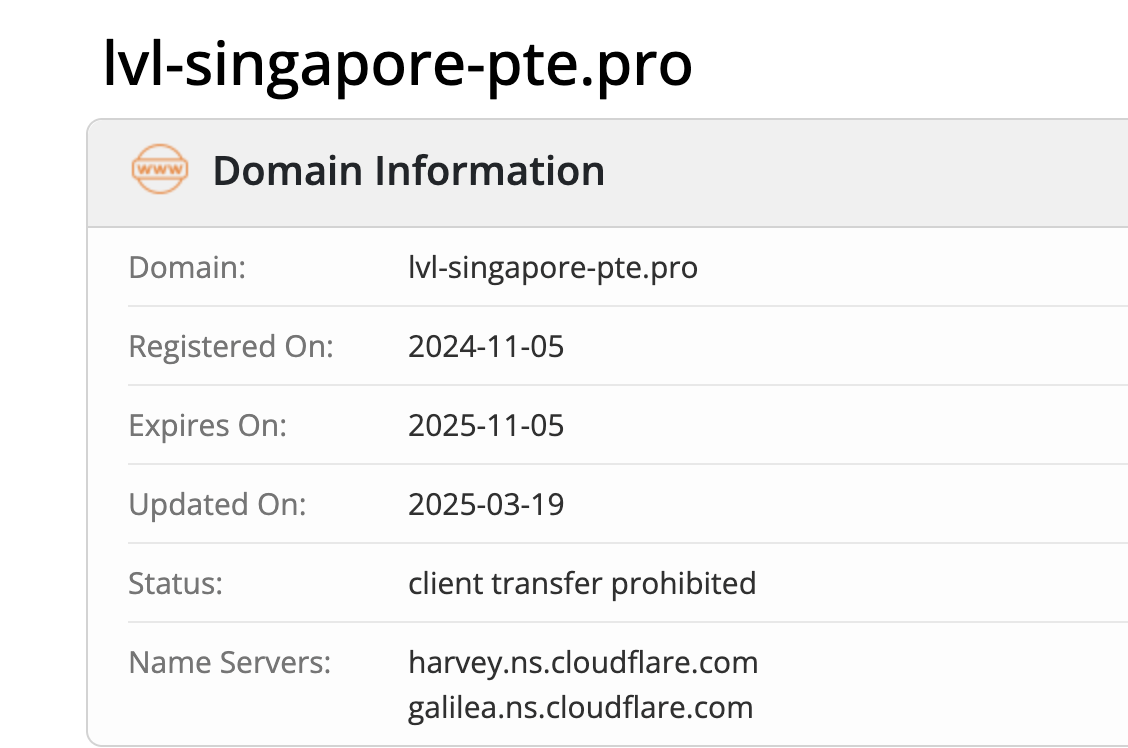Select the 2024-11-05 registration date

pyautogui.click(x=486, y=347)
